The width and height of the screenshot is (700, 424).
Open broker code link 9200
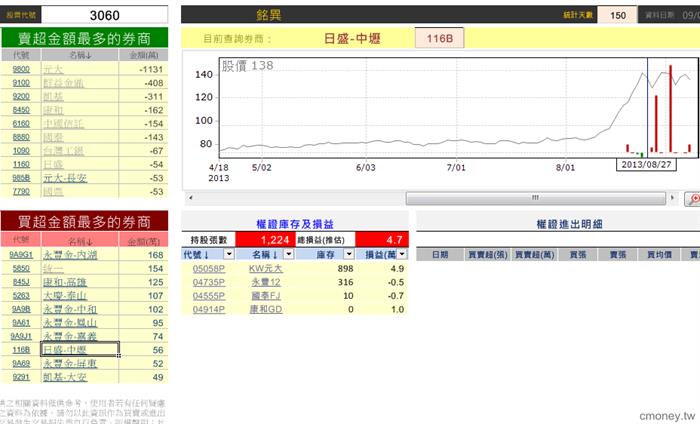(21, 96)
